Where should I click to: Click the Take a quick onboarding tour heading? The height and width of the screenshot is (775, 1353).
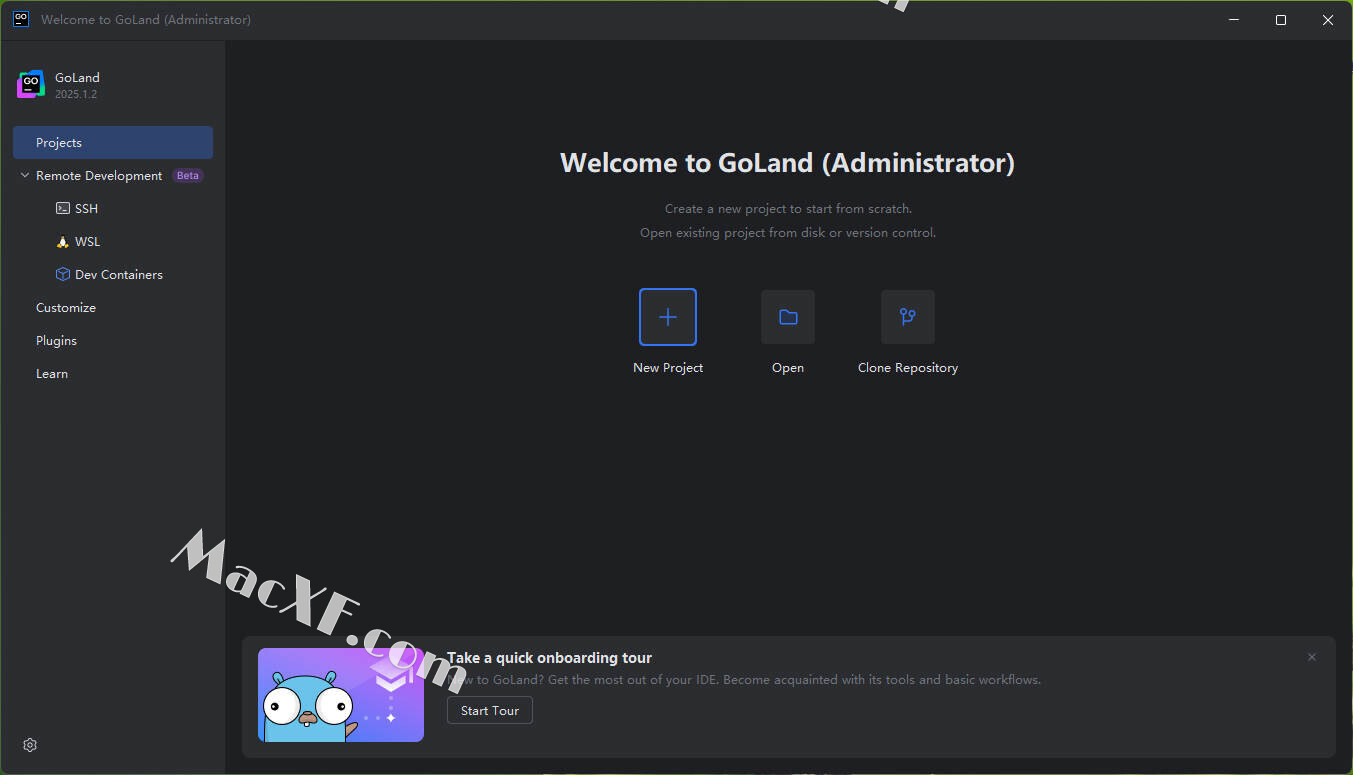pos(549,658)
